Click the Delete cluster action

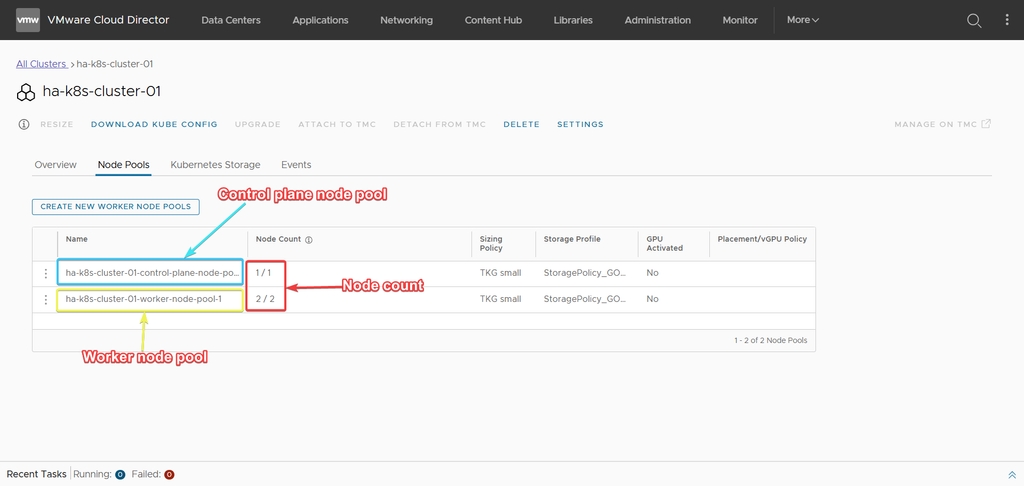point(521,125)
